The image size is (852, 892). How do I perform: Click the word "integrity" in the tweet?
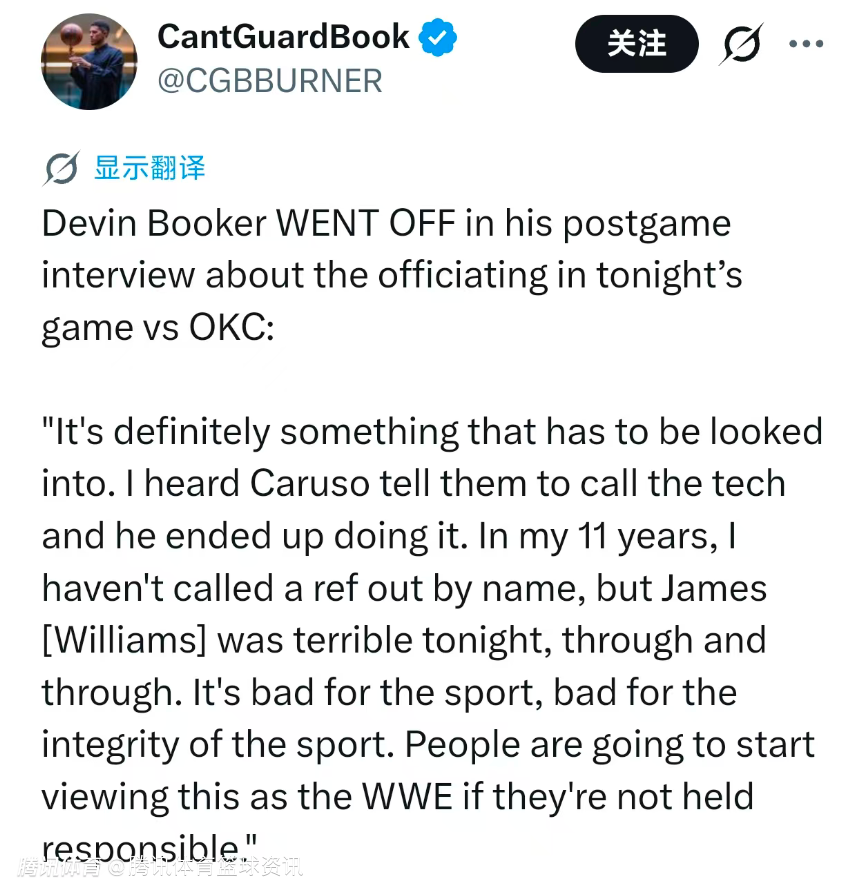118,745
